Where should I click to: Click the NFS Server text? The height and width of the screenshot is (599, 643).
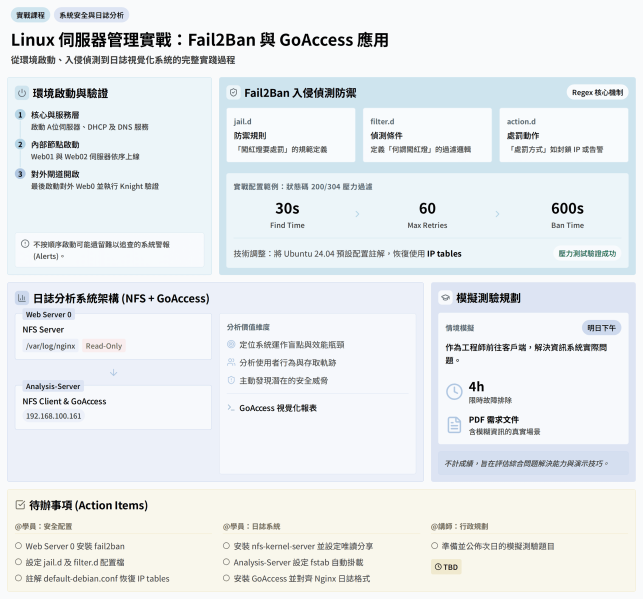tap(43, 330)
